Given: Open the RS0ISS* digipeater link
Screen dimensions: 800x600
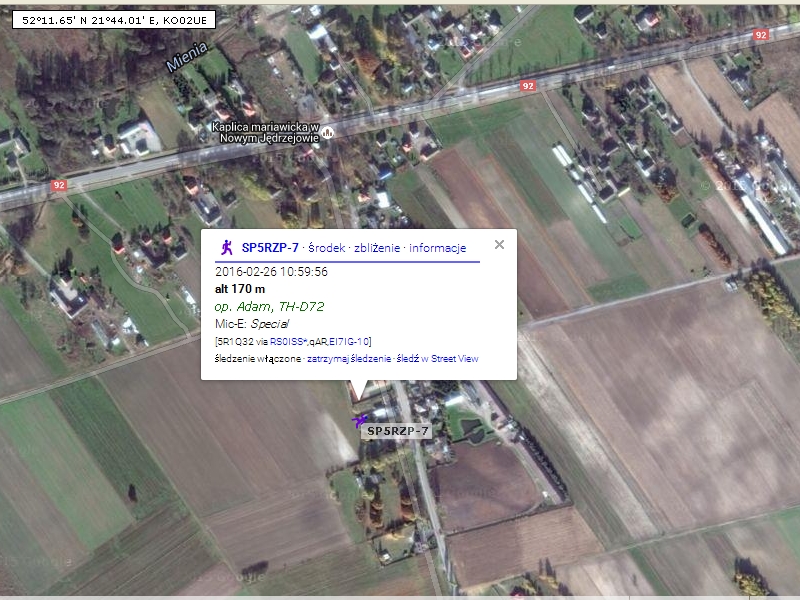Looking at the screenshot, I should (x=288, y=341).
